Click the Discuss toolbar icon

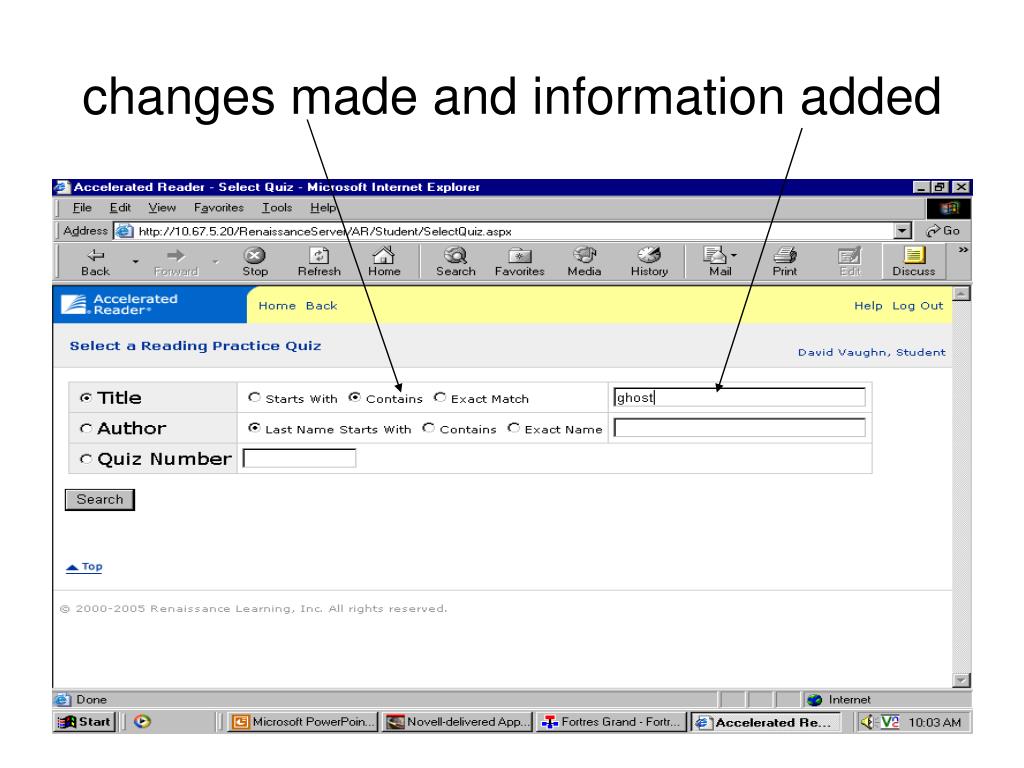pos(914,255)
